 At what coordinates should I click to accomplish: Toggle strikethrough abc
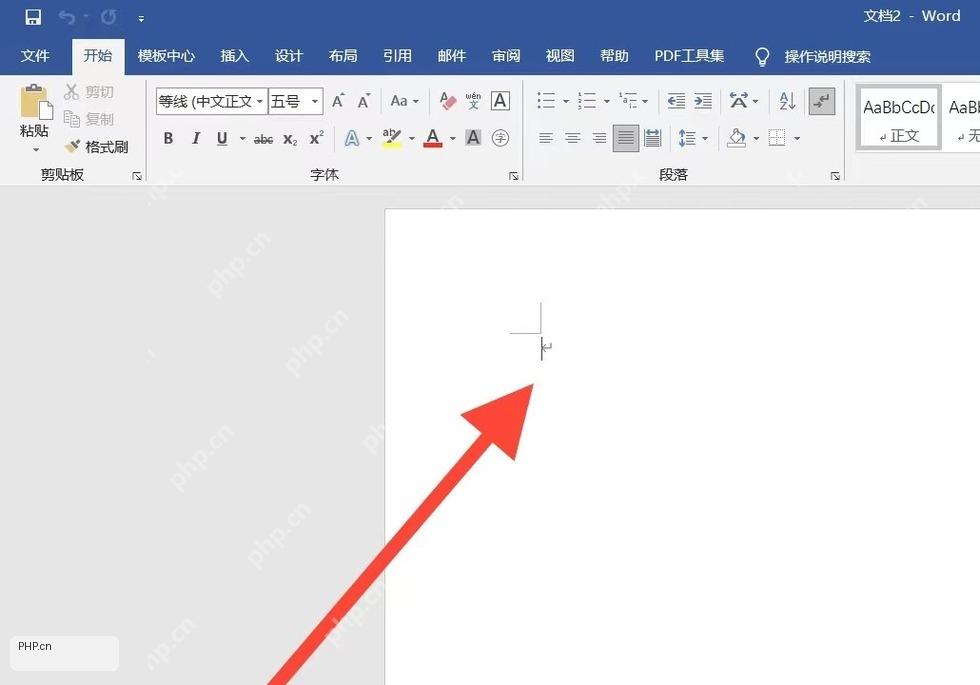coord(263,139)
